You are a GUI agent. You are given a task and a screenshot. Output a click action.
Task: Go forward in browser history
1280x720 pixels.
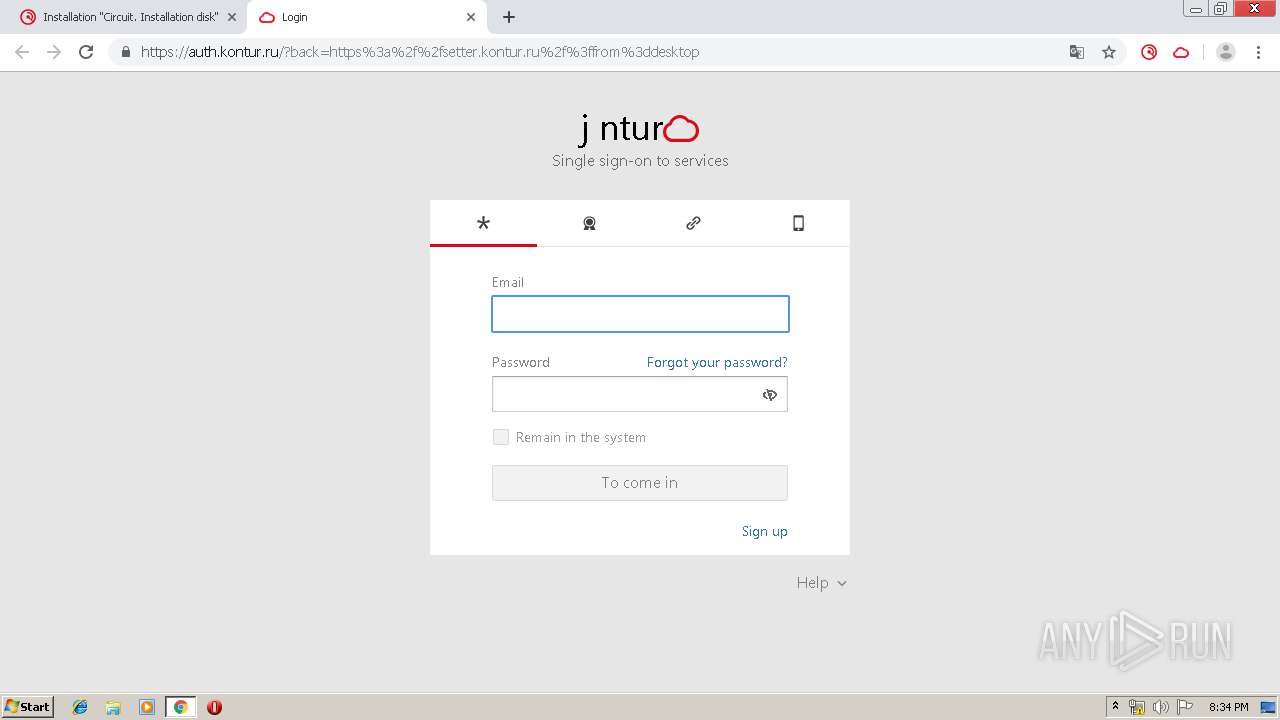point(54,52)
